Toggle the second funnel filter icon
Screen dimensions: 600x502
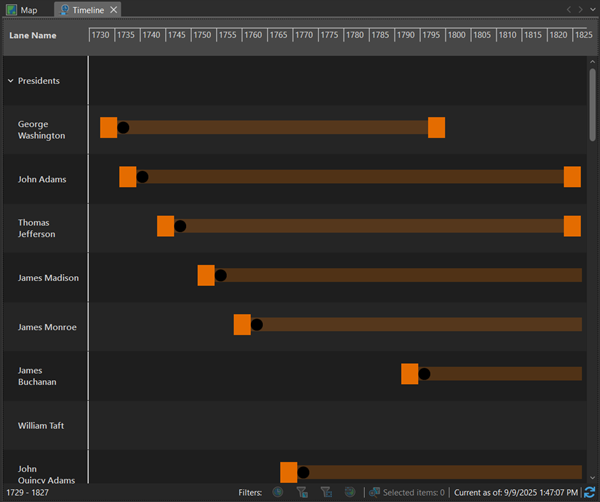(x=326, y=492)
